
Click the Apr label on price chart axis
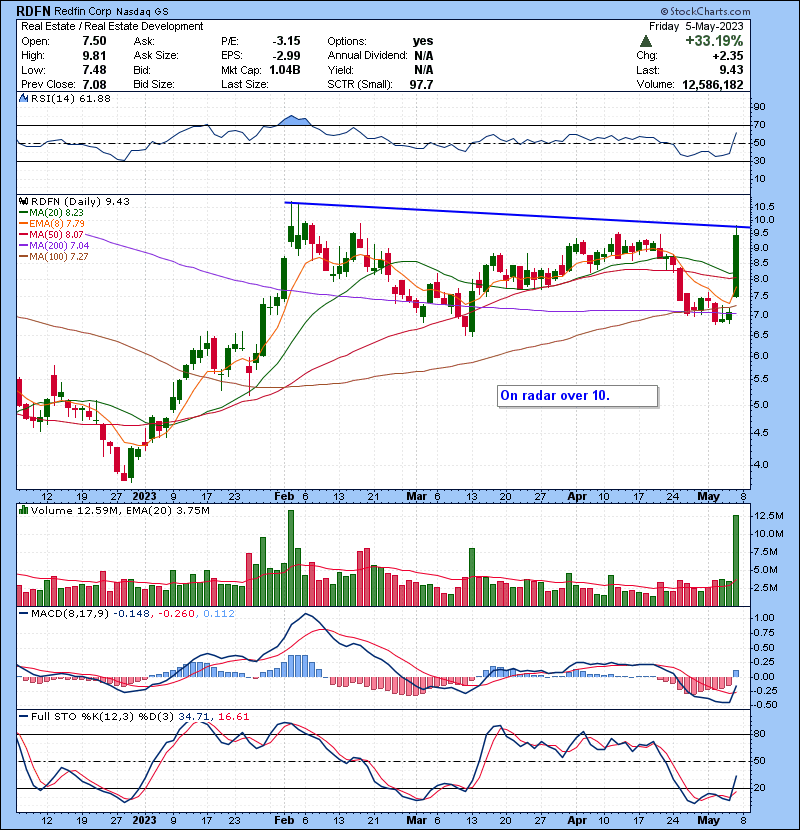point(577,497)
